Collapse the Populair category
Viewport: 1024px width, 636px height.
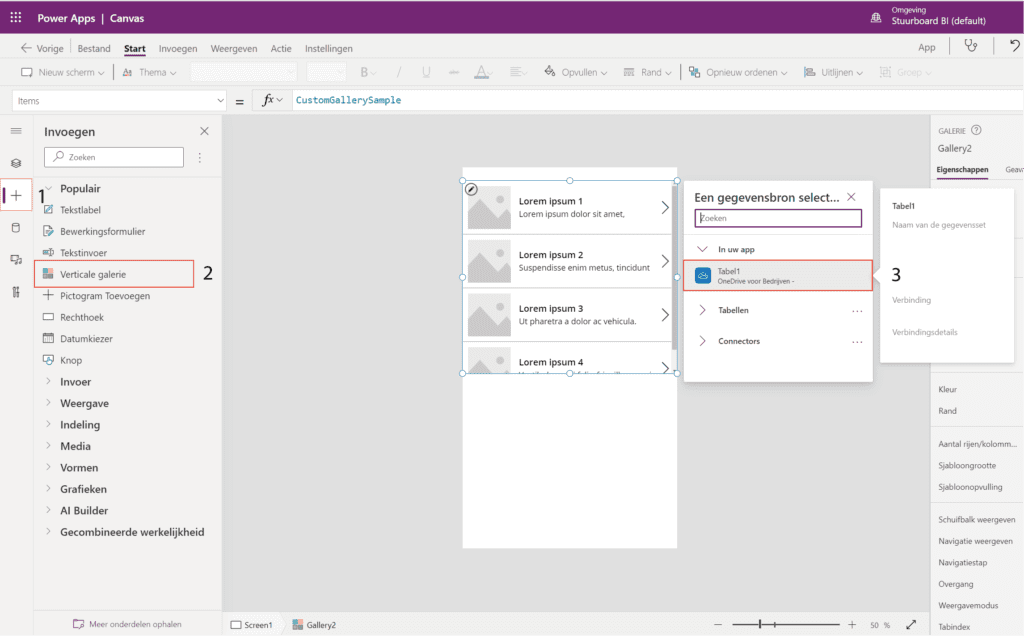48,189
